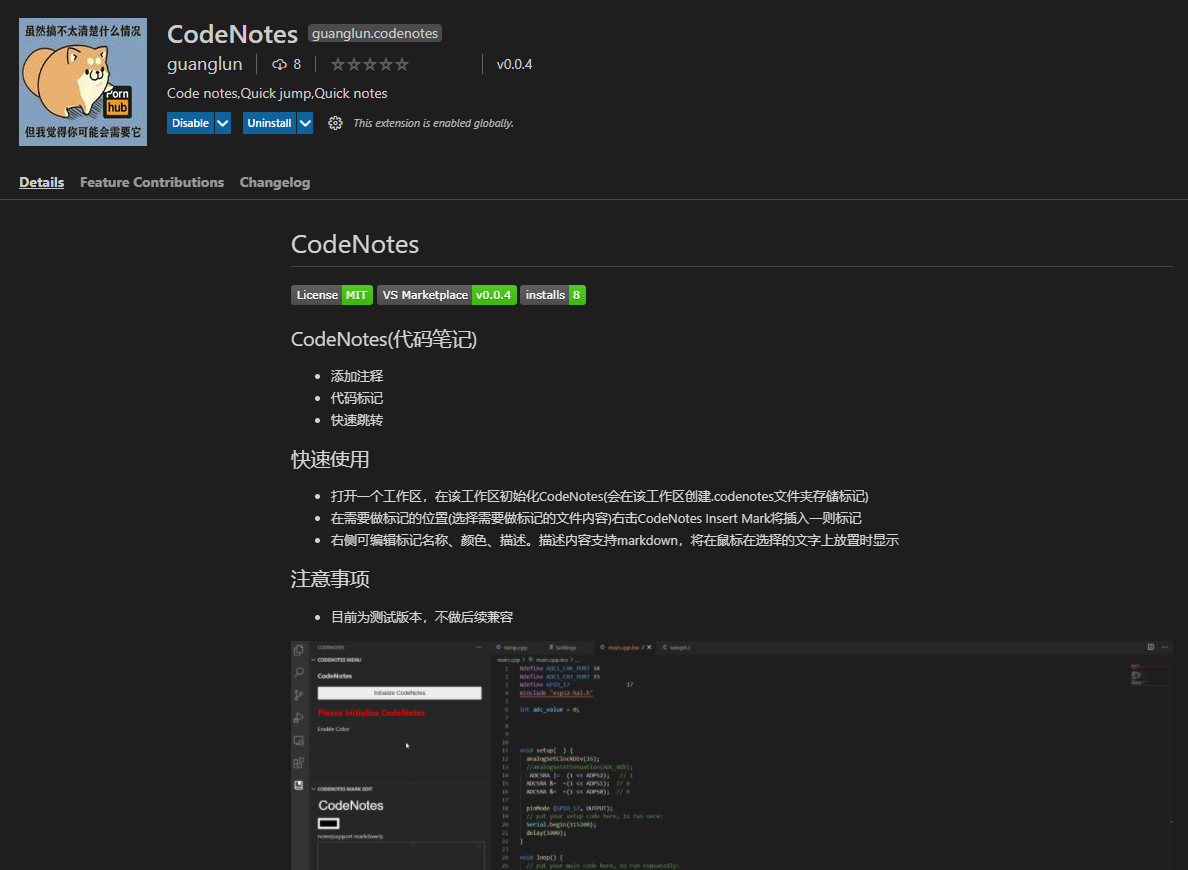Disable the CodeNotes extension

[190, 123]
